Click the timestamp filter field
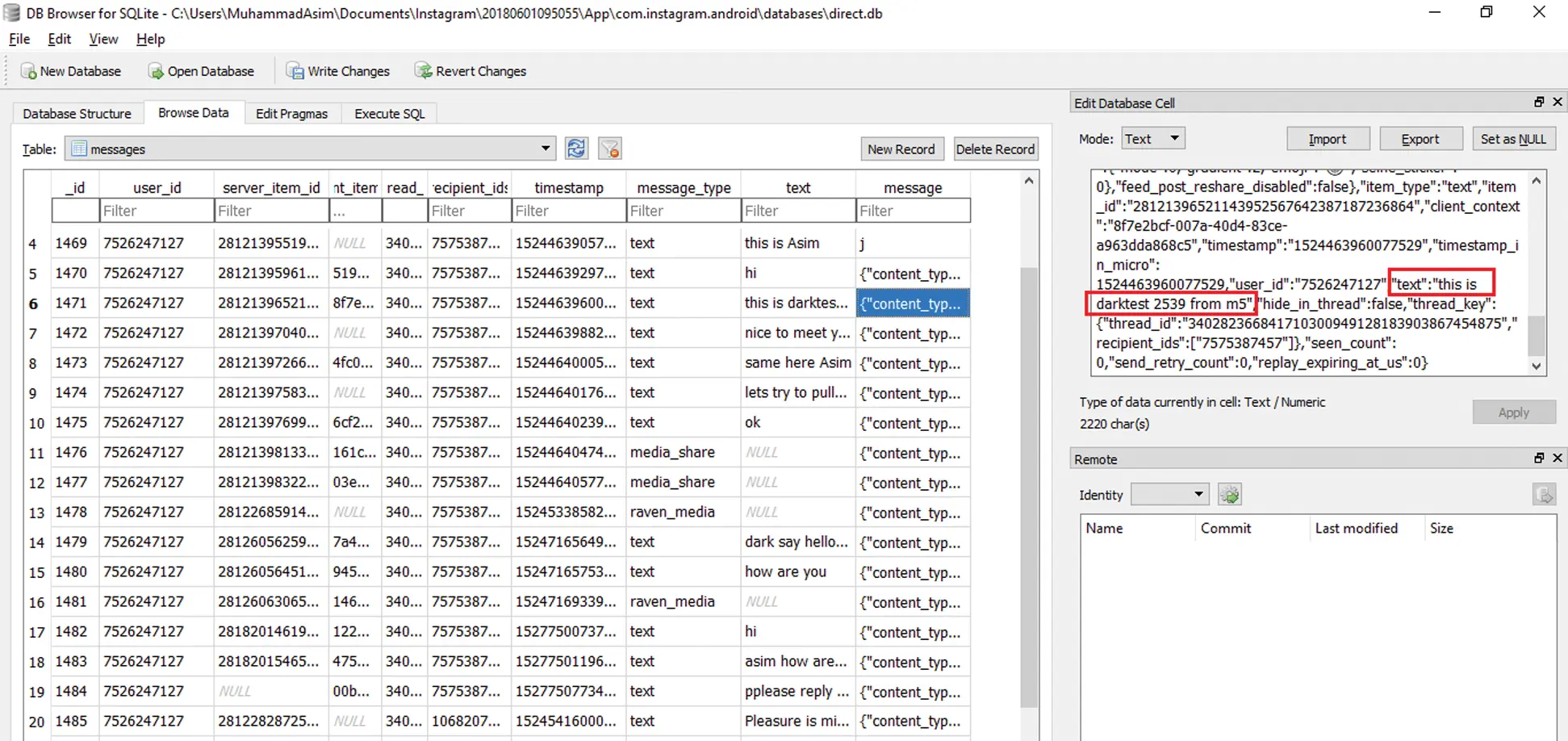The image size is (1568, 741). pos(569,211)
